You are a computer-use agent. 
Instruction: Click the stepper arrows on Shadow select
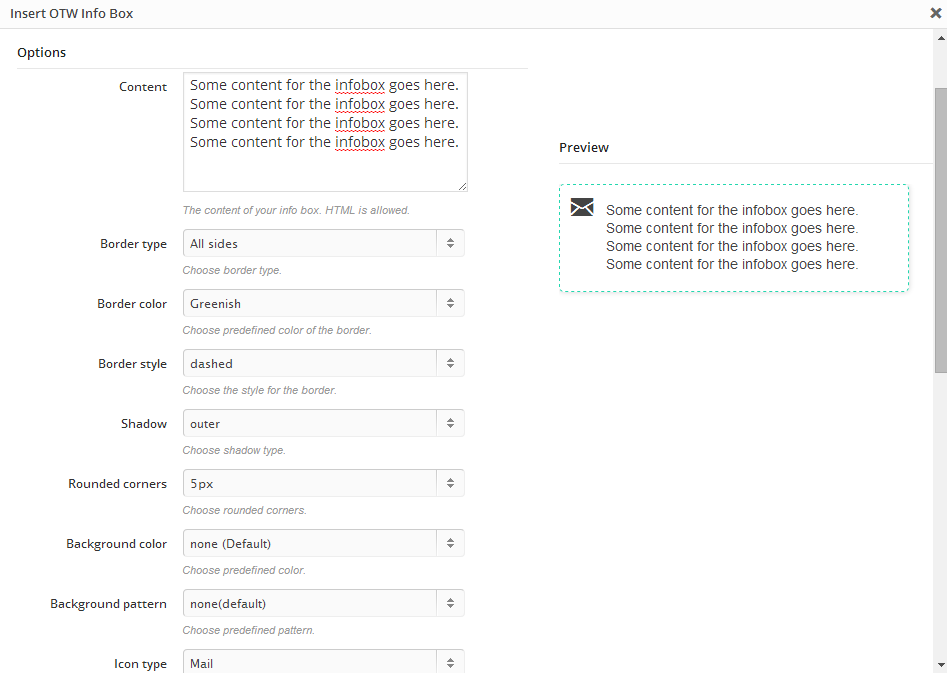[451, 423]
